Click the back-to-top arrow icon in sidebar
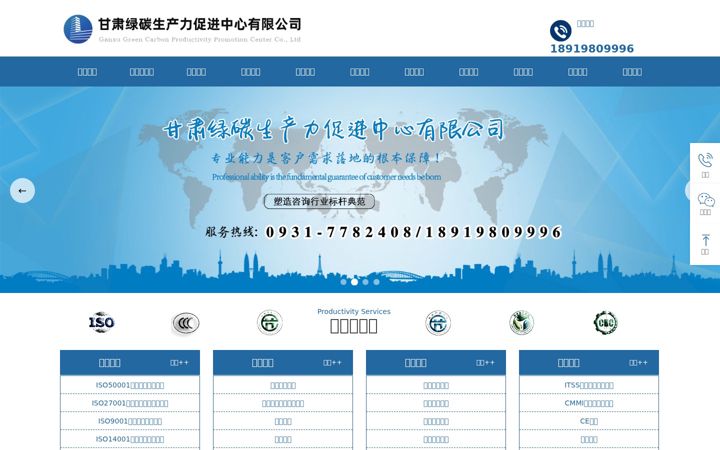This screenshot has width=720, height=450. click(706, 240)
